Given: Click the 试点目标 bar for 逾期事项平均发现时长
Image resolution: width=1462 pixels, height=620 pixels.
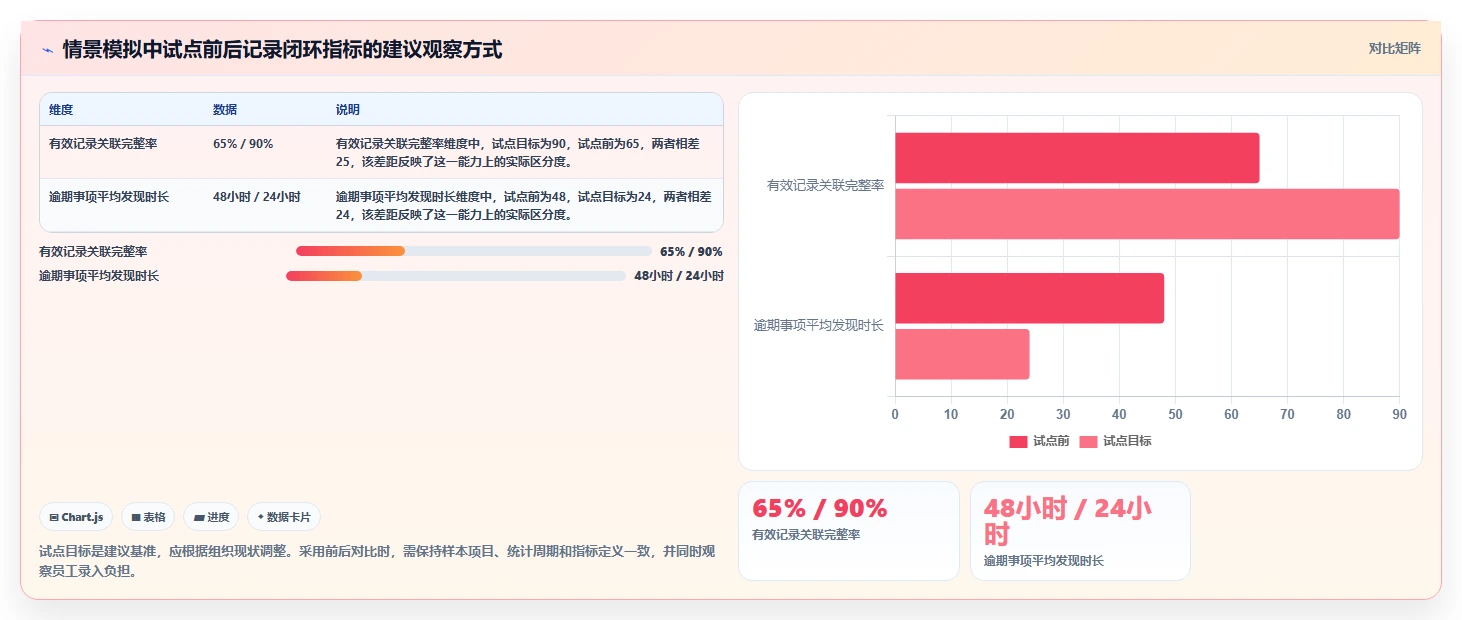Looking at the screenshot, I should click(962, 354).
